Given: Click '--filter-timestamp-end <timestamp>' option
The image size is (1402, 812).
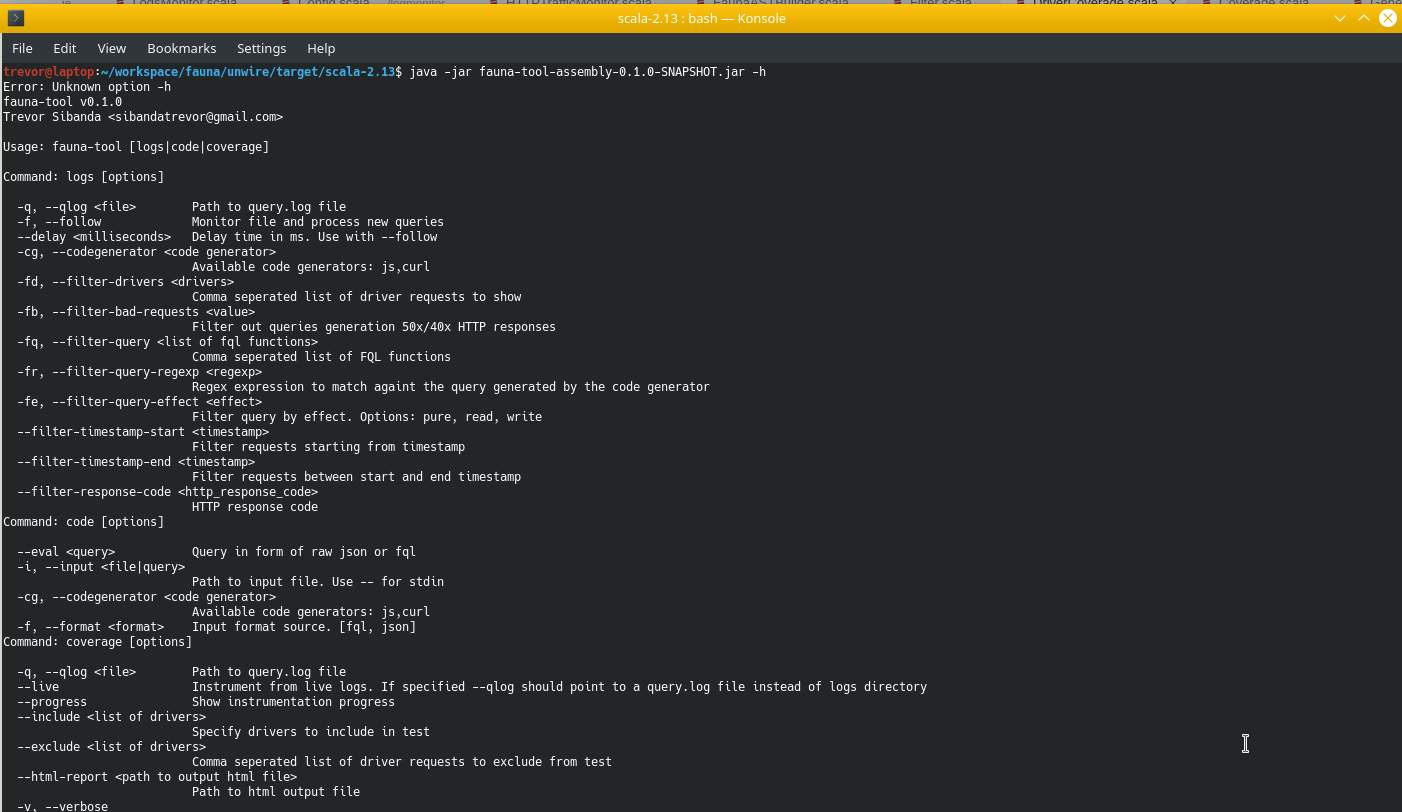Looking at the screenshot, I should [136, 462].
